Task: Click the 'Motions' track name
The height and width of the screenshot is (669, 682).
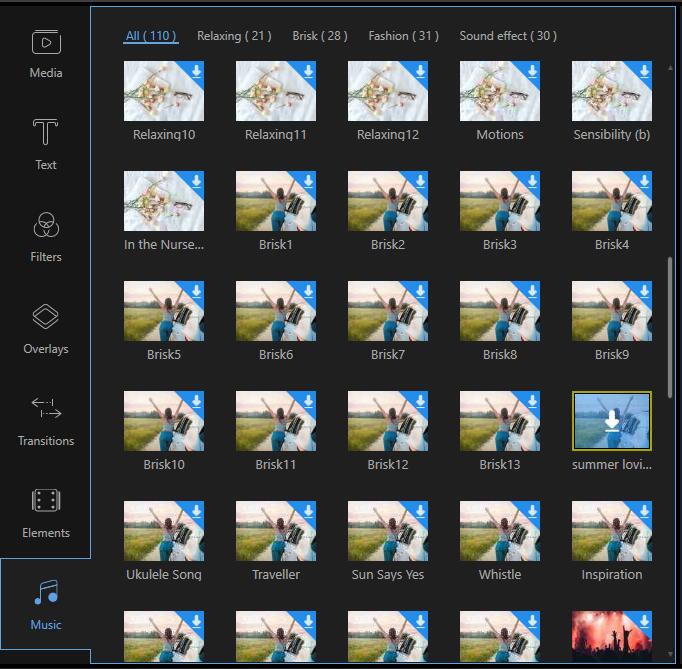Action: 500,134
